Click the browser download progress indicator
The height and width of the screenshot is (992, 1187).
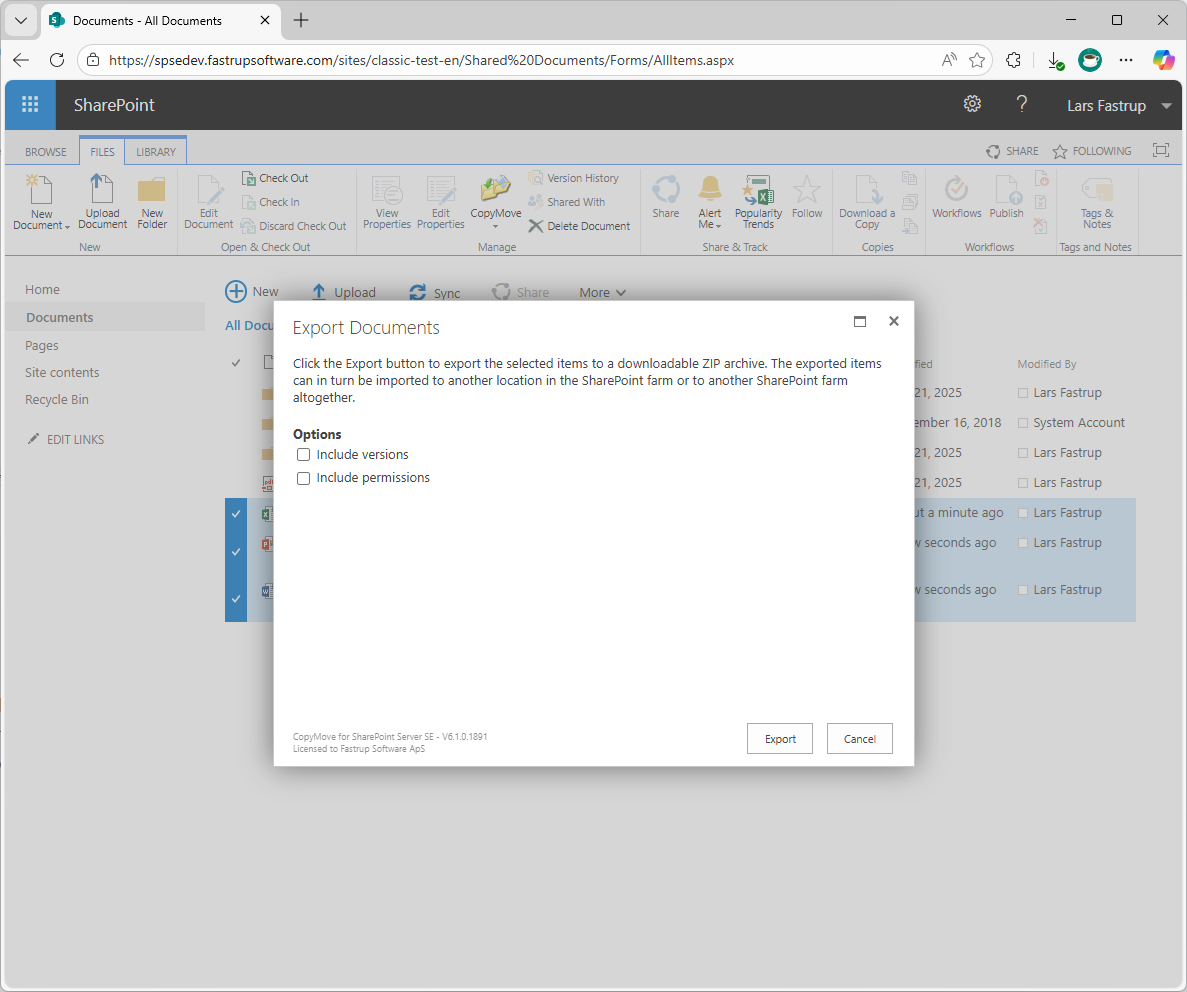1055,60
